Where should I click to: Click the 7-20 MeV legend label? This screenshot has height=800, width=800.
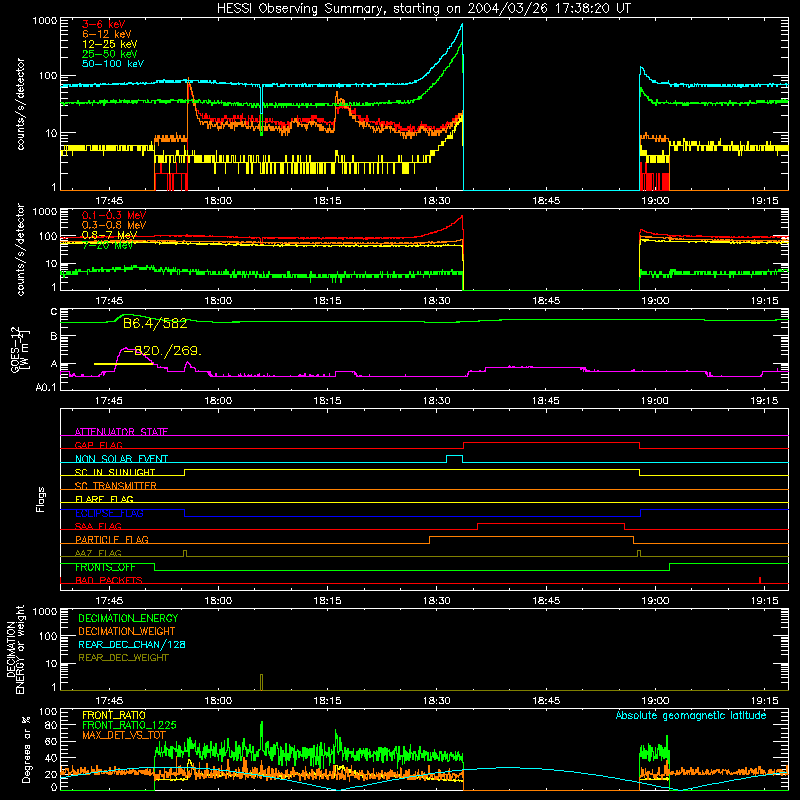108,245
